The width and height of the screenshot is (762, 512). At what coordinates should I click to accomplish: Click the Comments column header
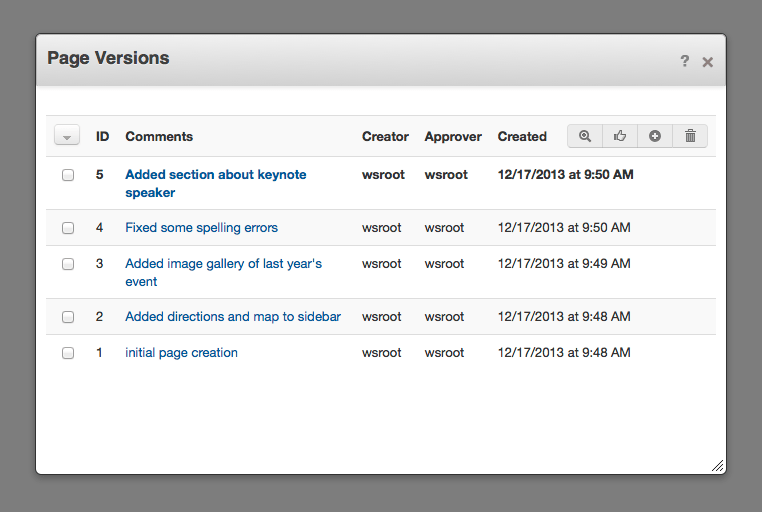point(159,137)
